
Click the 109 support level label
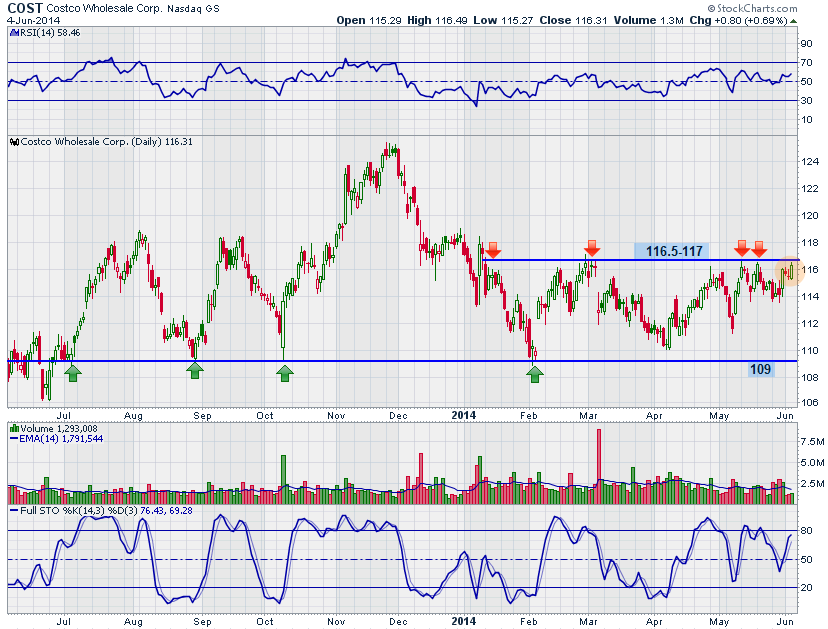(760, 369)
